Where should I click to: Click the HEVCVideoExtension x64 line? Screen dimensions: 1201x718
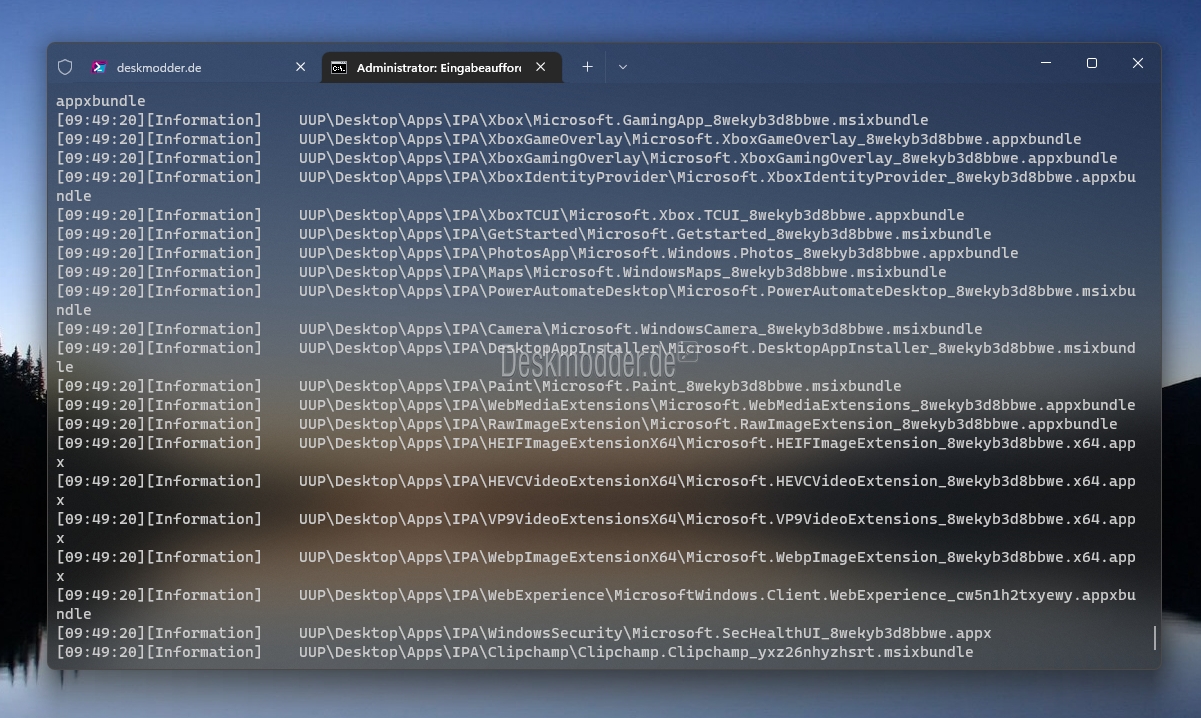tap(596, 490)
